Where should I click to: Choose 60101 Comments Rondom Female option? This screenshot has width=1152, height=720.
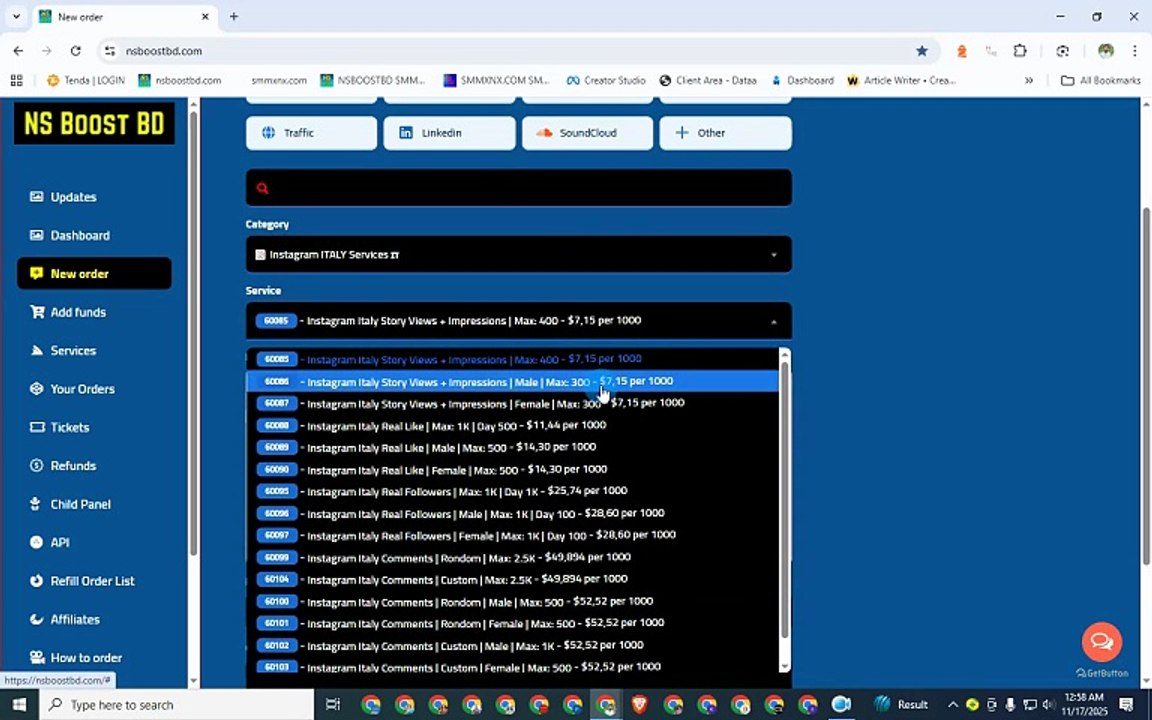point(512,623)
